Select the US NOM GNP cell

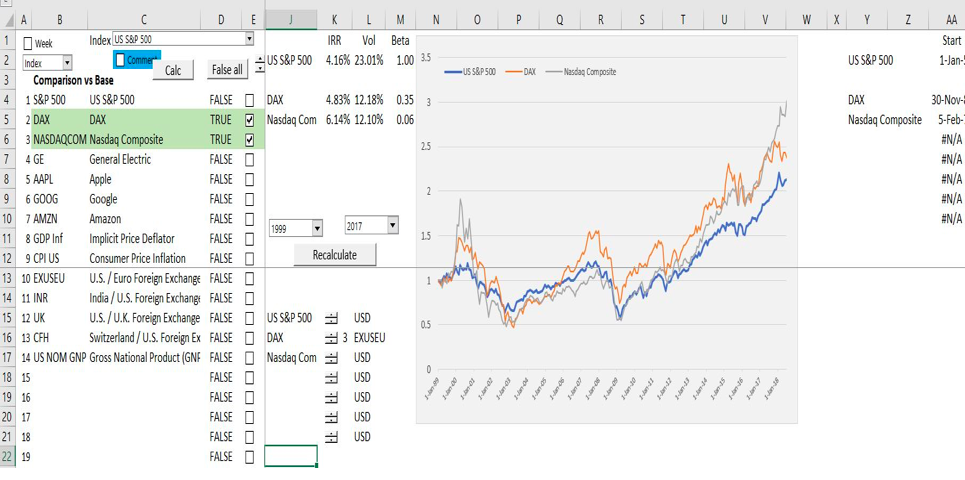click(60, 358)
